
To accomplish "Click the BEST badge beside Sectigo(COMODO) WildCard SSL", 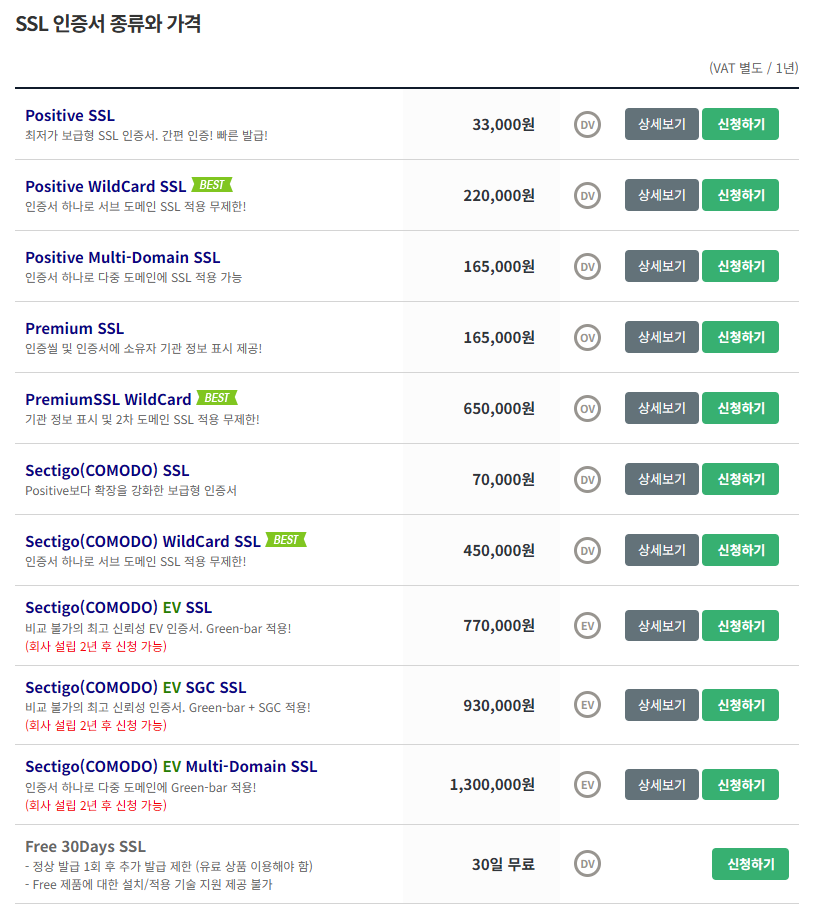I will 286,540.
